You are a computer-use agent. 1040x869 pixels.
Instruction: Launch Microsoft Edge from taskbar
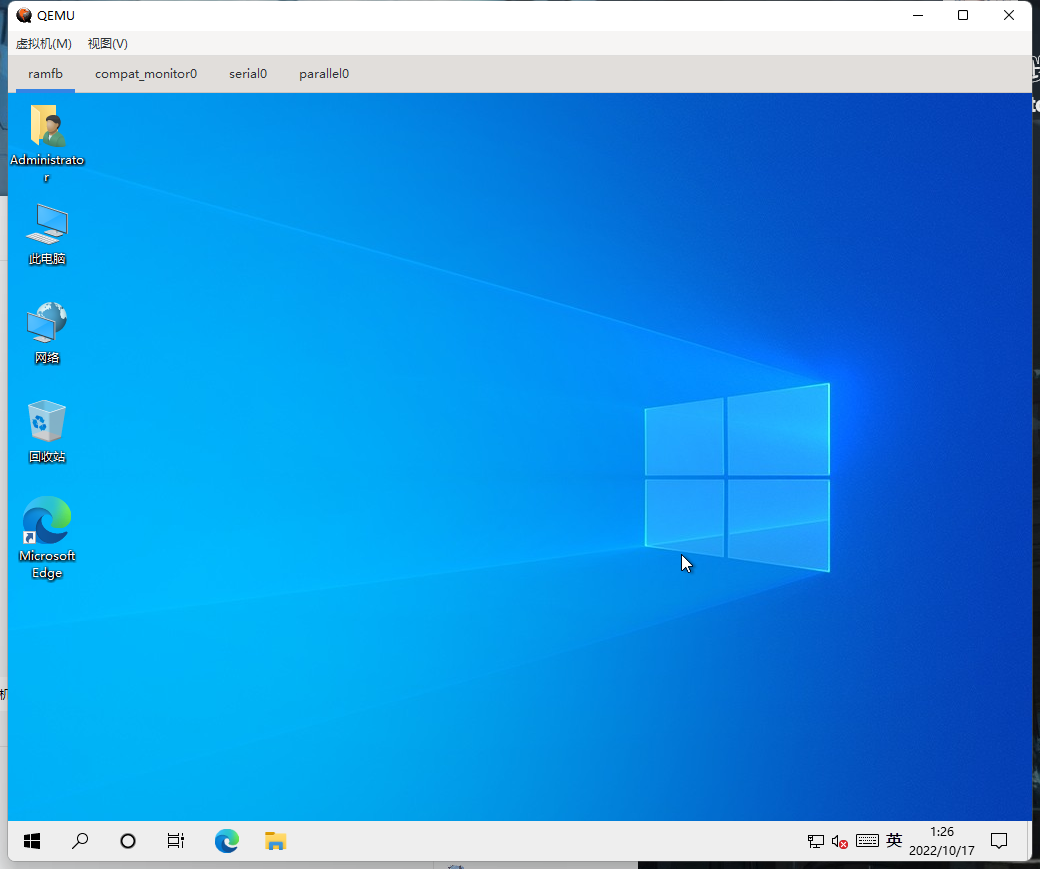227,841
